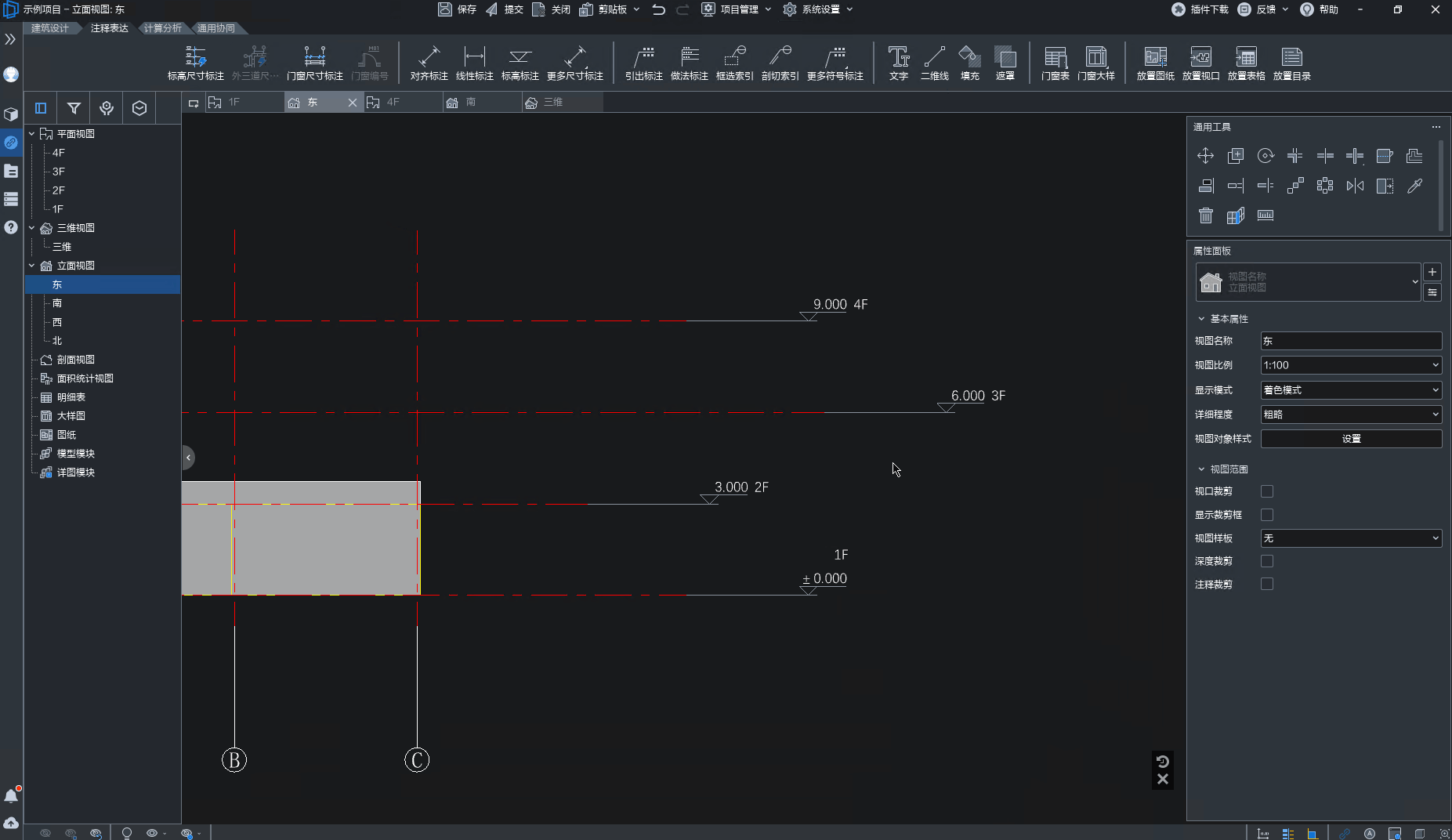Open the 门窗表 door window schedule tool
Screen dimensions: 1452x840
(x=1055, y=63)
